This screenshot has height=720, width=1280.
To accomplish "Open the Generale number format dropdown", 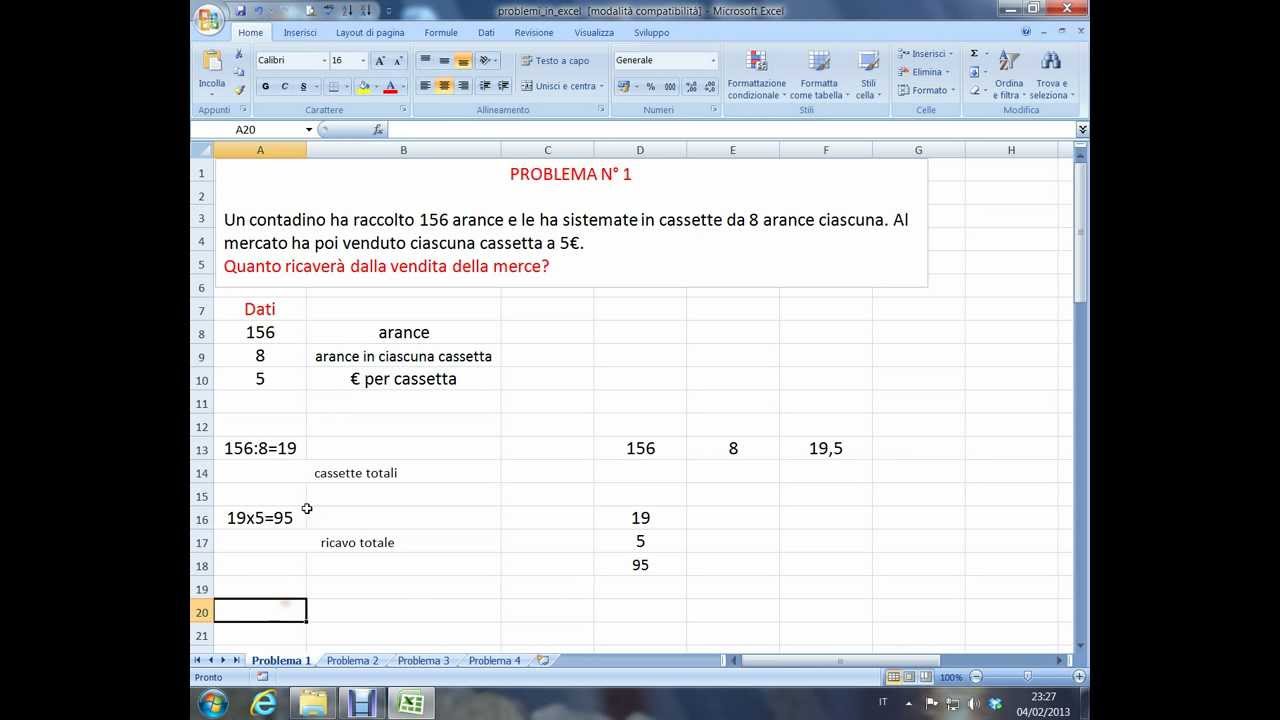I will pos(713,61).
